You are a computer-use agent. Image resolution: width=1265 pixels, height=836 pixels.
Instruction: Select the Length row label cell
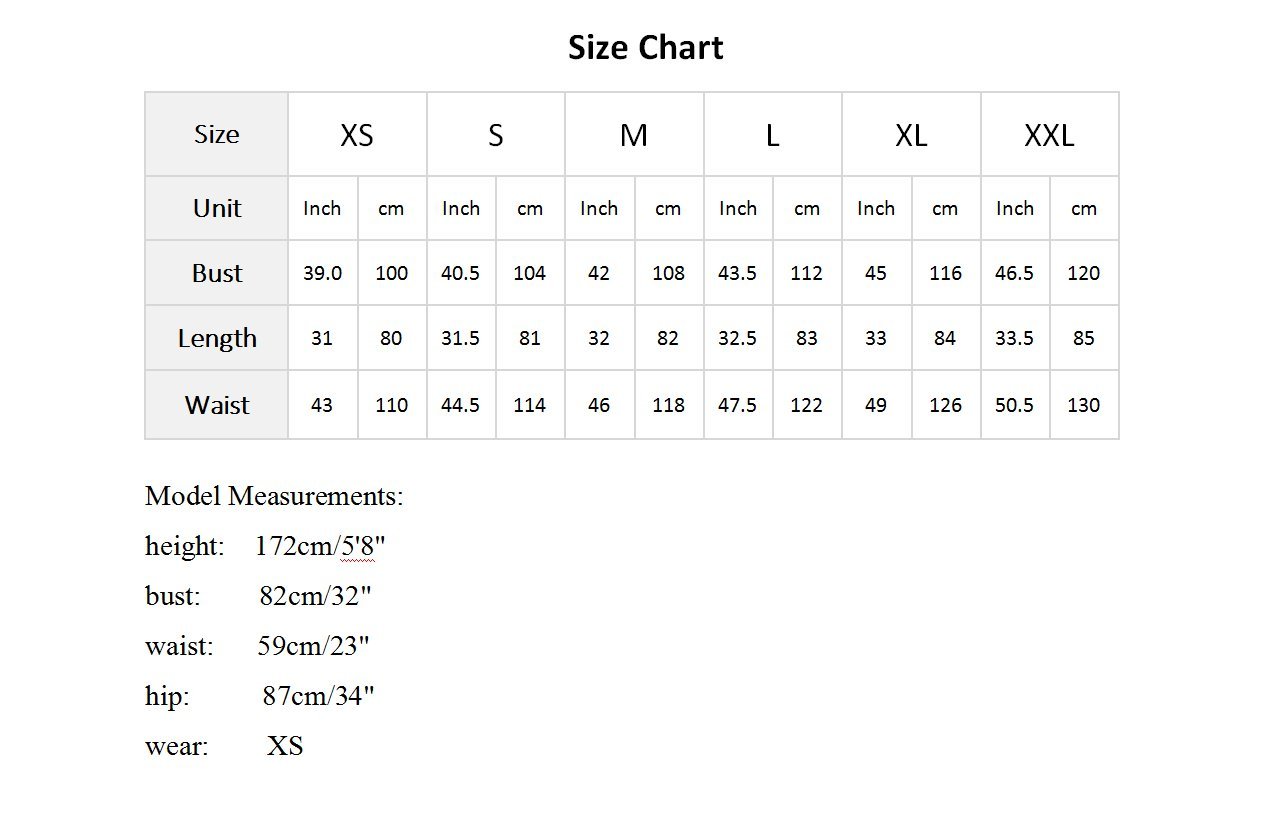pyautogui.click(x=217, y=338)
